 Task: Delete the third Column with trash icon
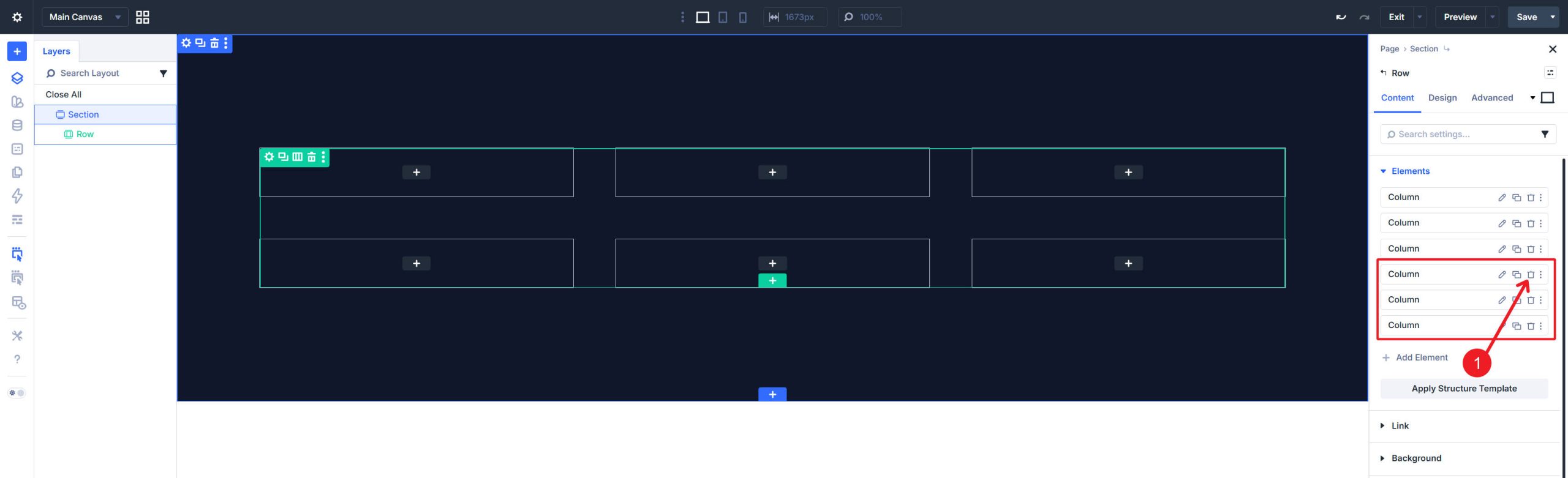(x=1531, y=249)
